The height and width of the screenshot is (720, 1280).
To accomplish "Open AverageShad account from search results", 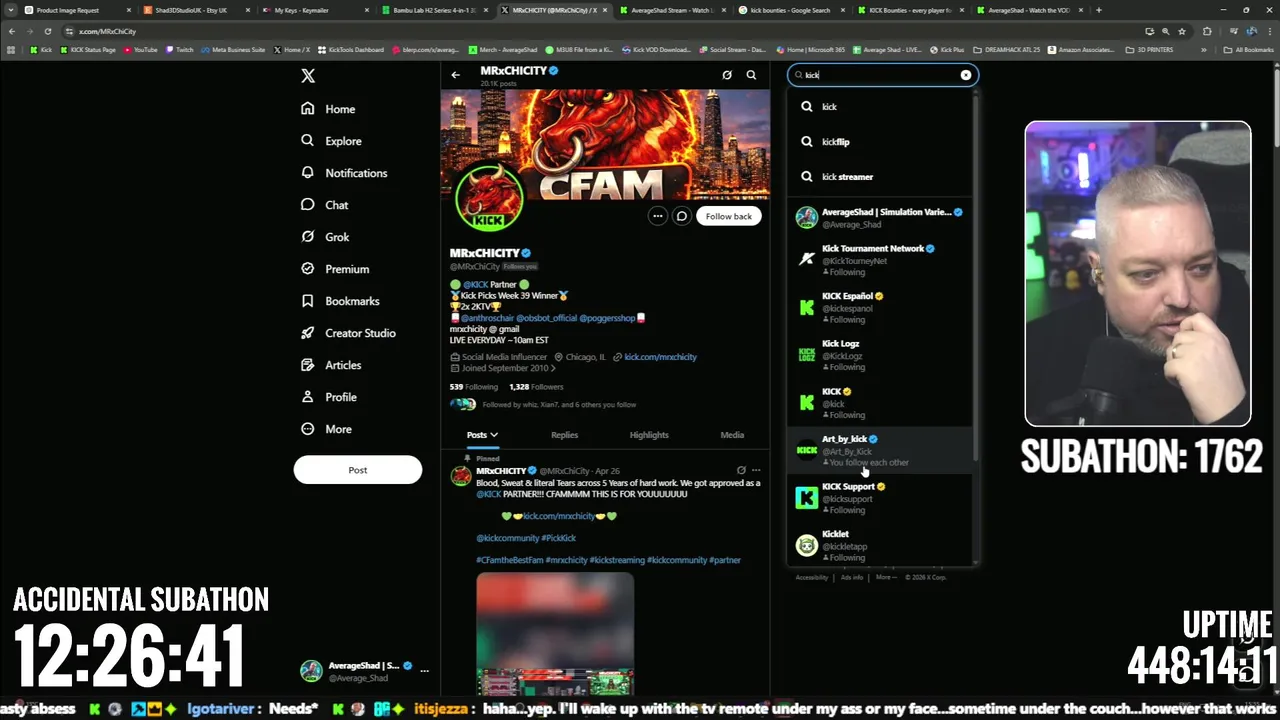I will (881, 218).
